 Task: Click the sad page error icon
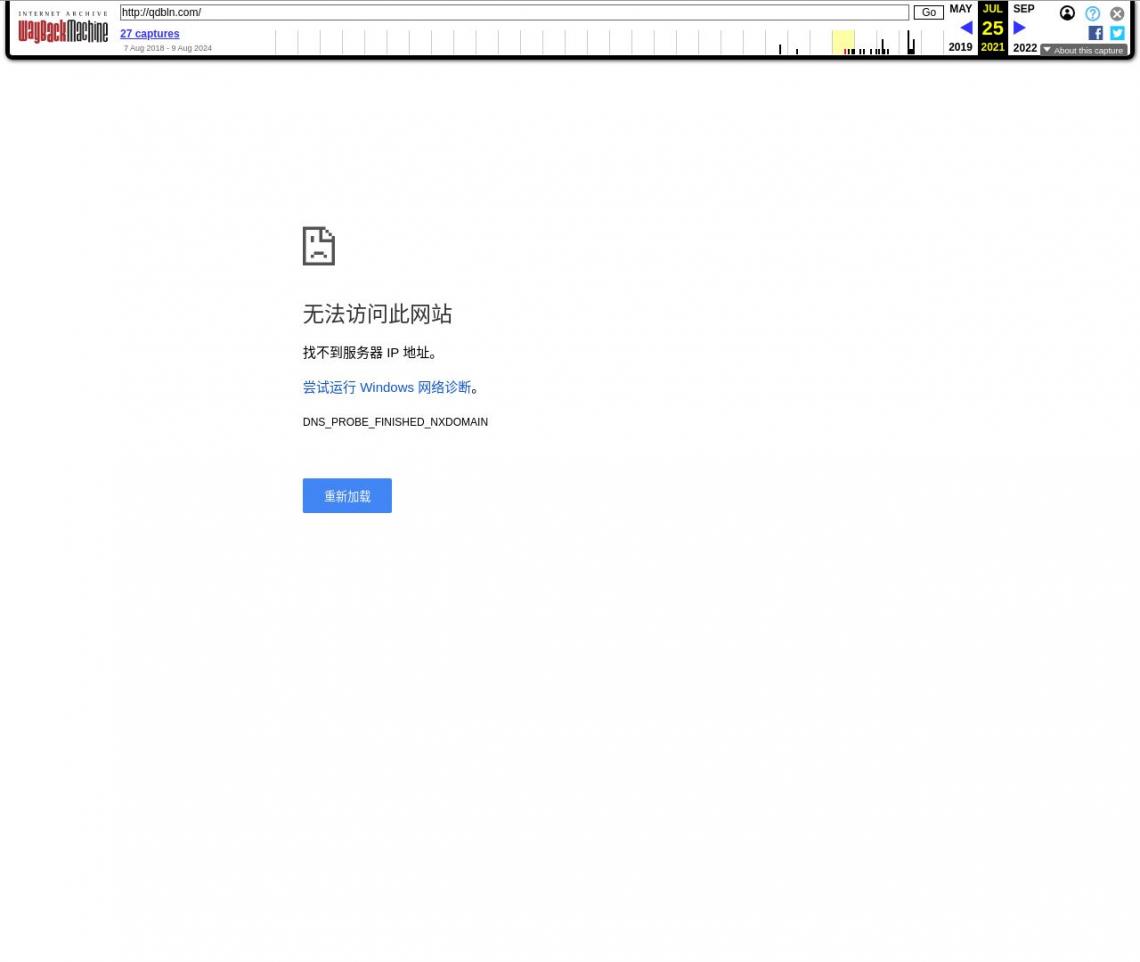318,246
